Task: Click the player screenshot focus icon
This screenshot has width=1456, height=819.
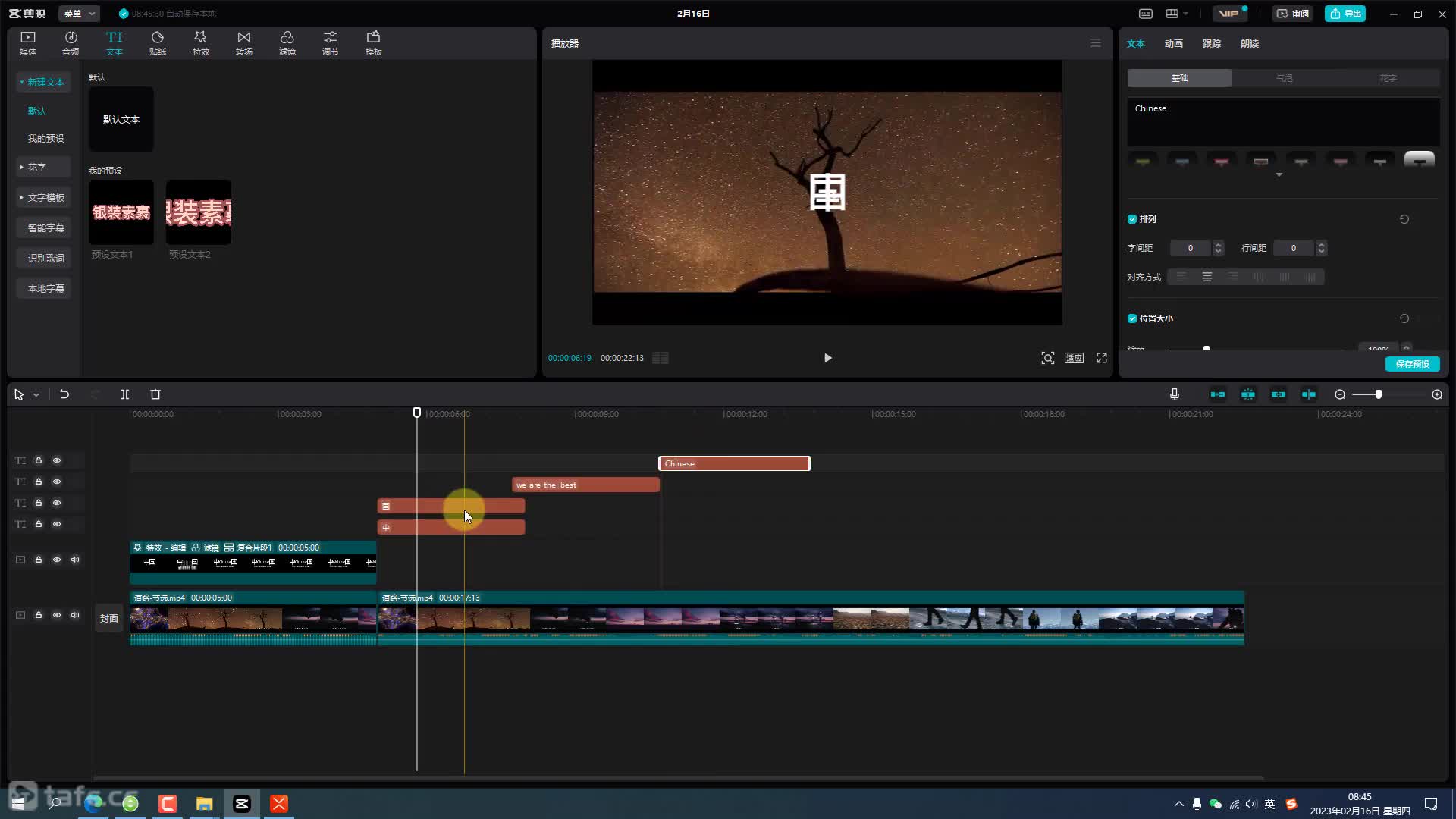Action: click(1048, 358)
